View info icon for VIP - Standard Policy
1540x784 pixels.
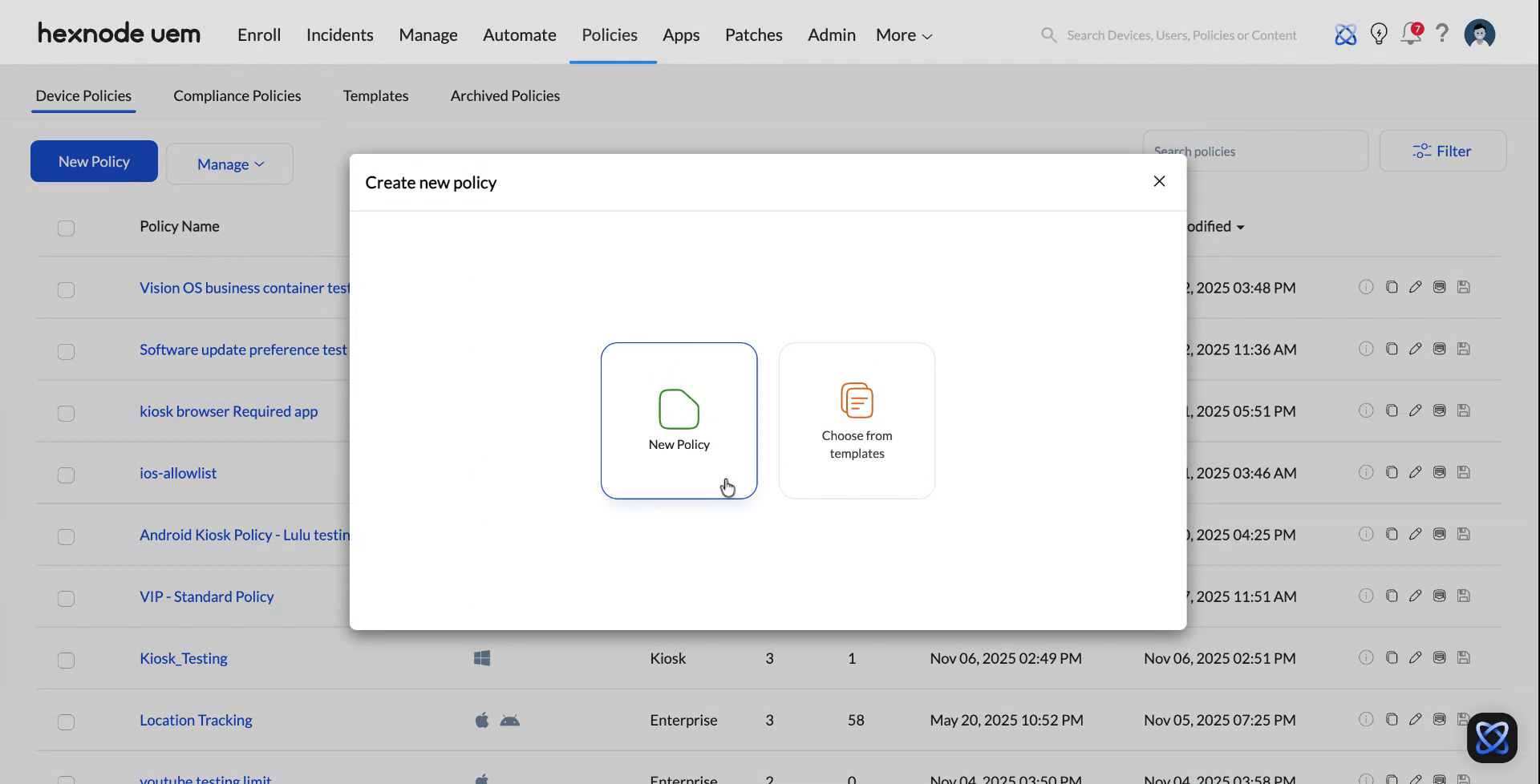[1366, 596]
